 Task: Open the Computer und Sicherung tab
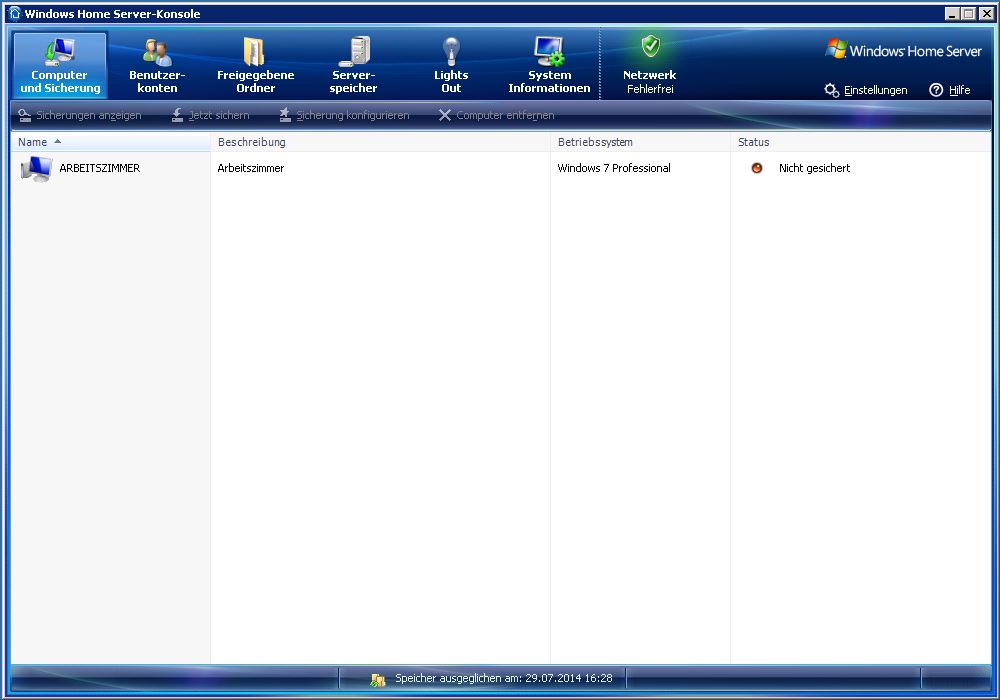pyautogui.click(x=60, y=65)
